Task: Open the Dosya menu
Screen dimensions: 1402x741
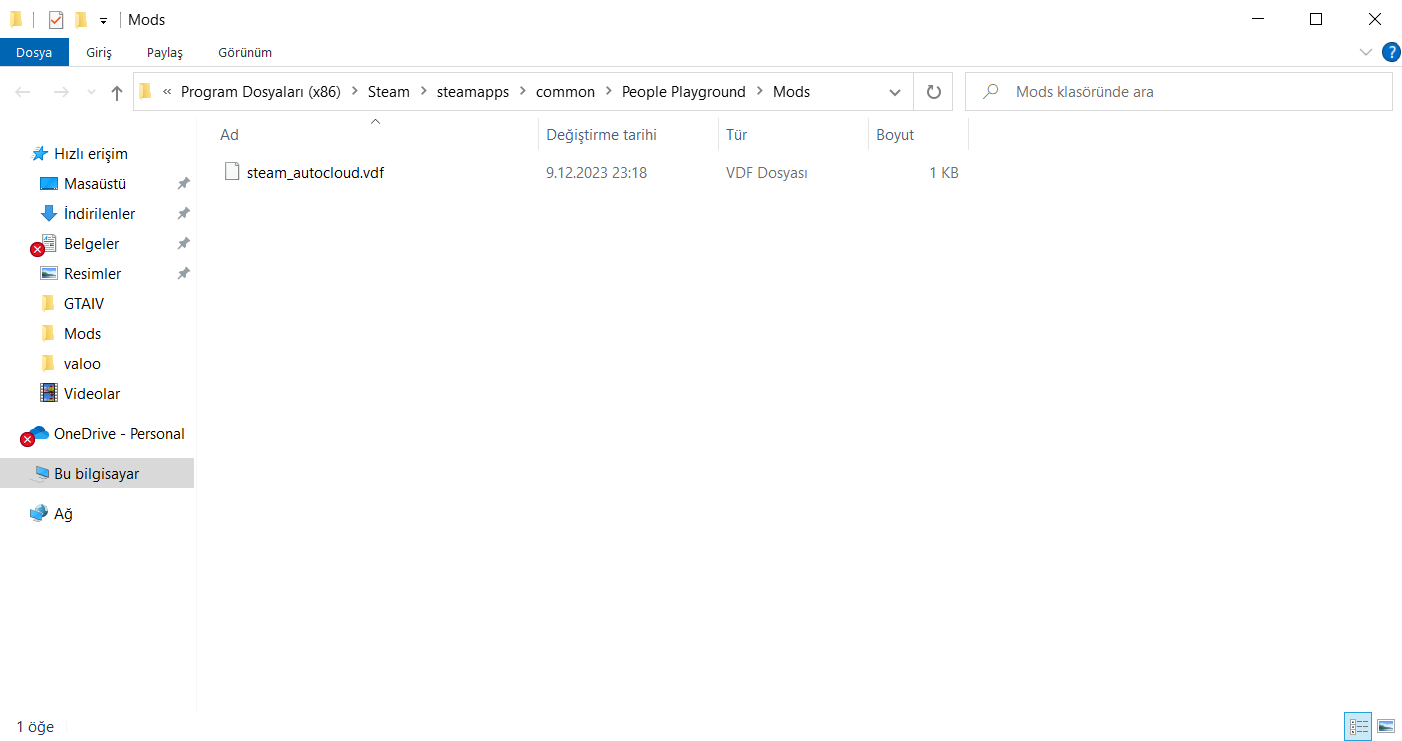Action: click(34, 52)
